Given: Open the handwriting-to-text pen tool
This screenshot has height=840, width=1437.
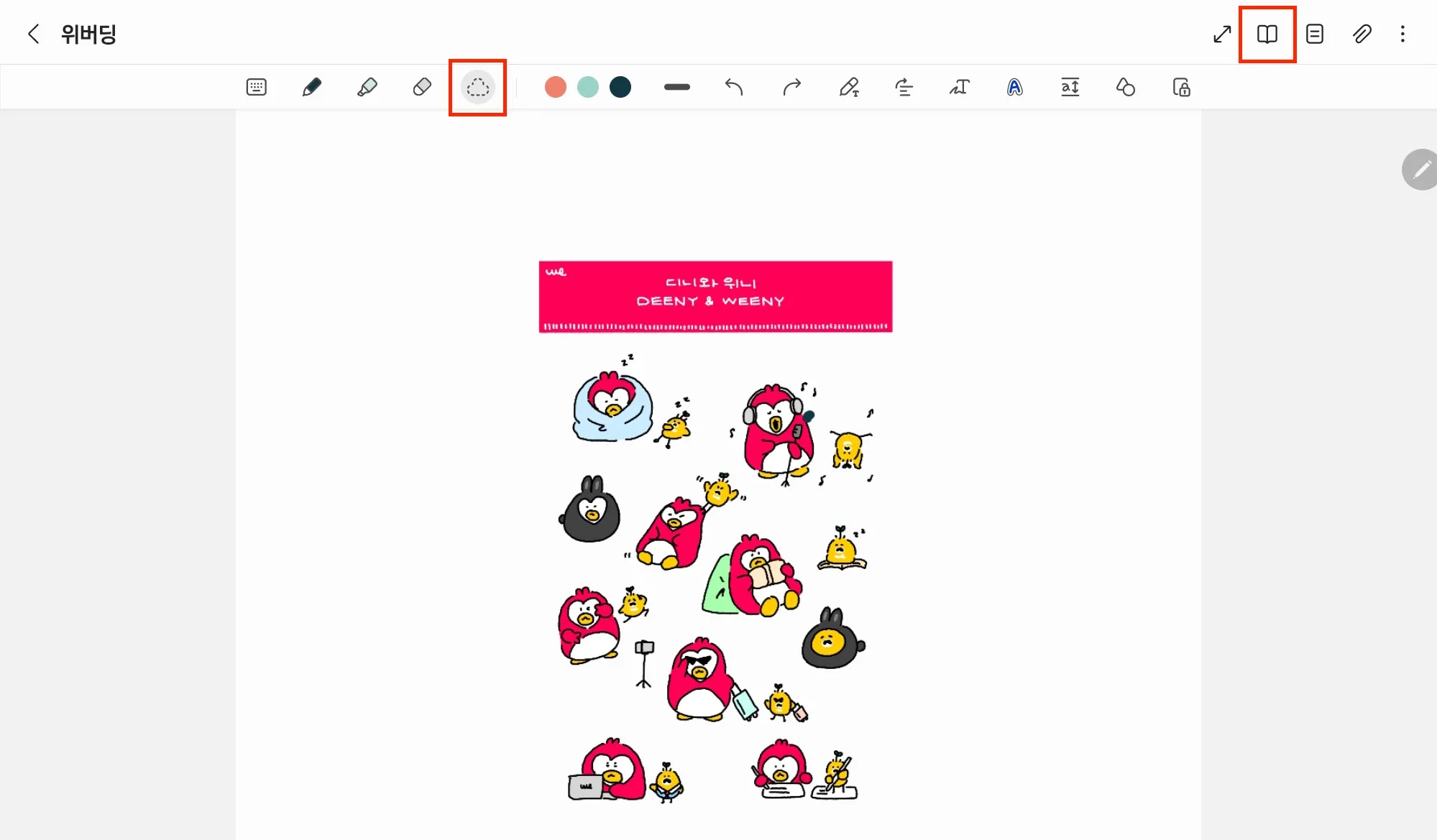Looking at the screenshot, I should tap(849, 87).
